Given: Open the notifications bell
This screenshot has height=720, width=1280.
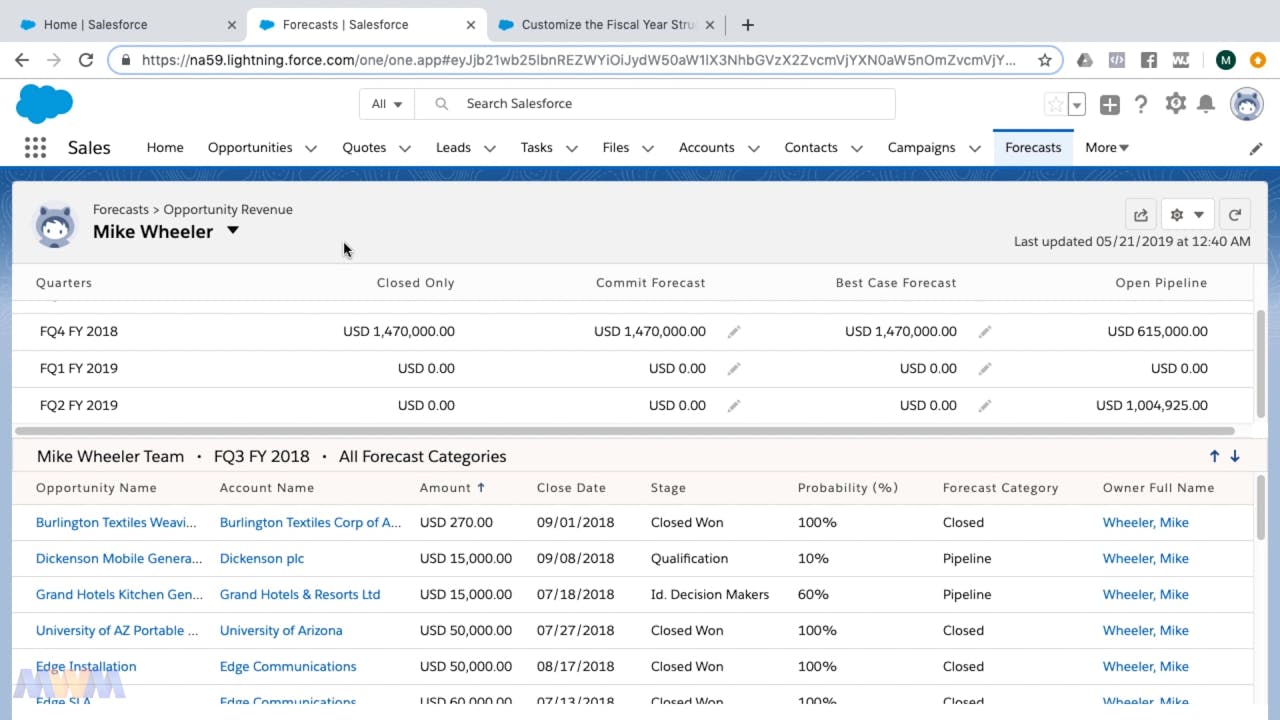Looking at the screenshot, I should pos(1206,104).
